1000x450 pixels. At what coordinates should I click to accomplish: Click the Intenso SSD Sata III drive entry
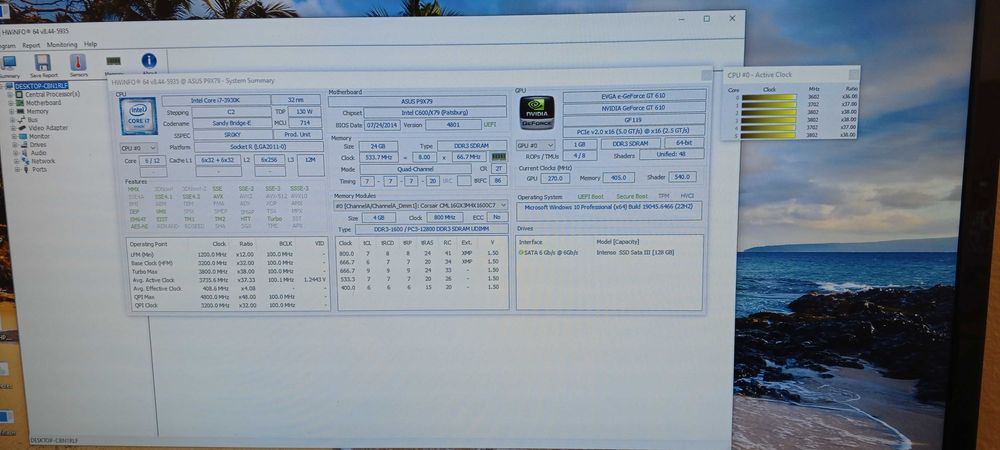click(x=635, y=252)
